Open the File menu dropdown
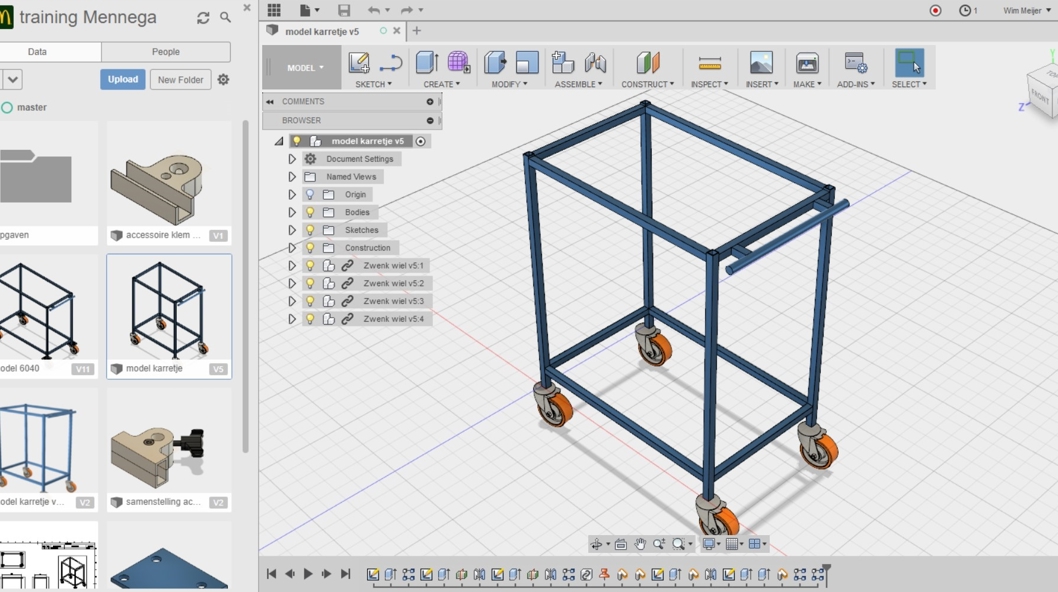 [308, 10]
